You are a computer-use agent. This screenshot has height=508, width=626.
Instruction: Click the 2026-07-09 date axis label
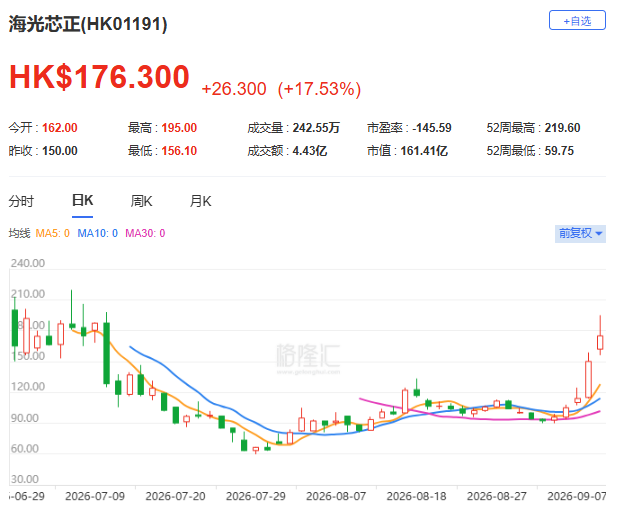[x=95, y=496]
